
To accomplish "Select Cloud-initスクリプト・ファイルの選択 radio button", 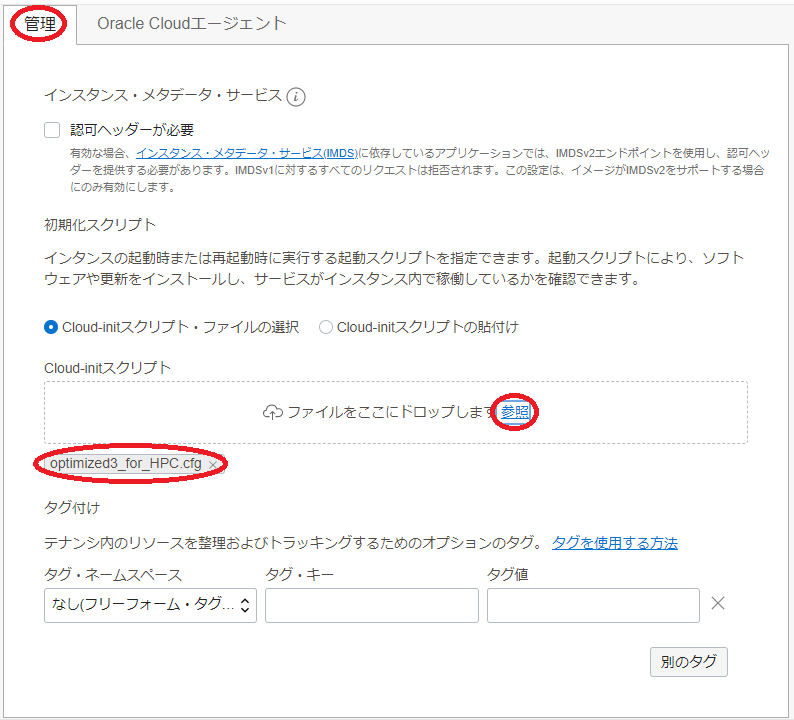I will pos(51,327).
